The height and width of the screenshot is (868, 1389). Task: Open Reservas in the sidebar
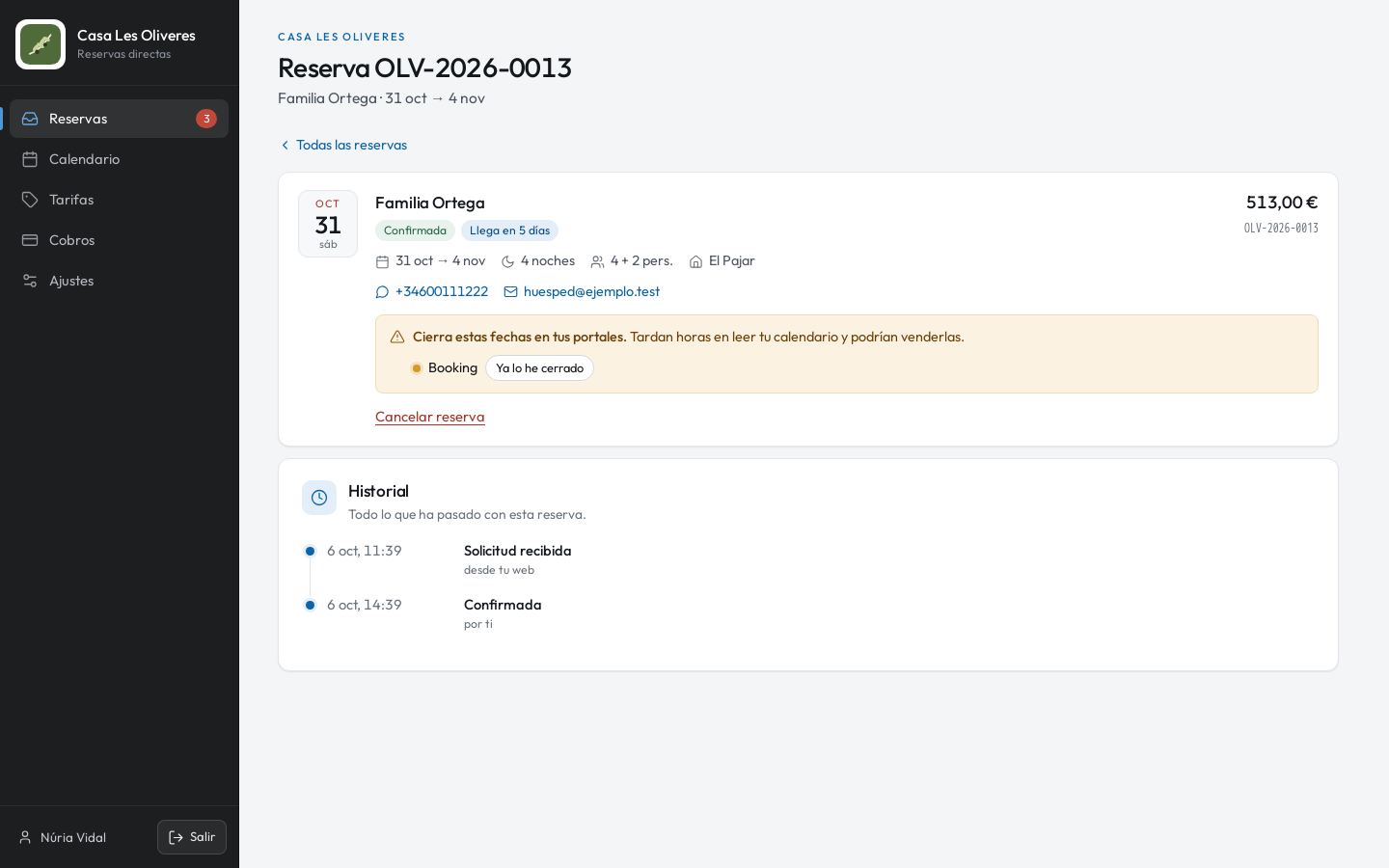pyautogui.click(x=119, y=119)
